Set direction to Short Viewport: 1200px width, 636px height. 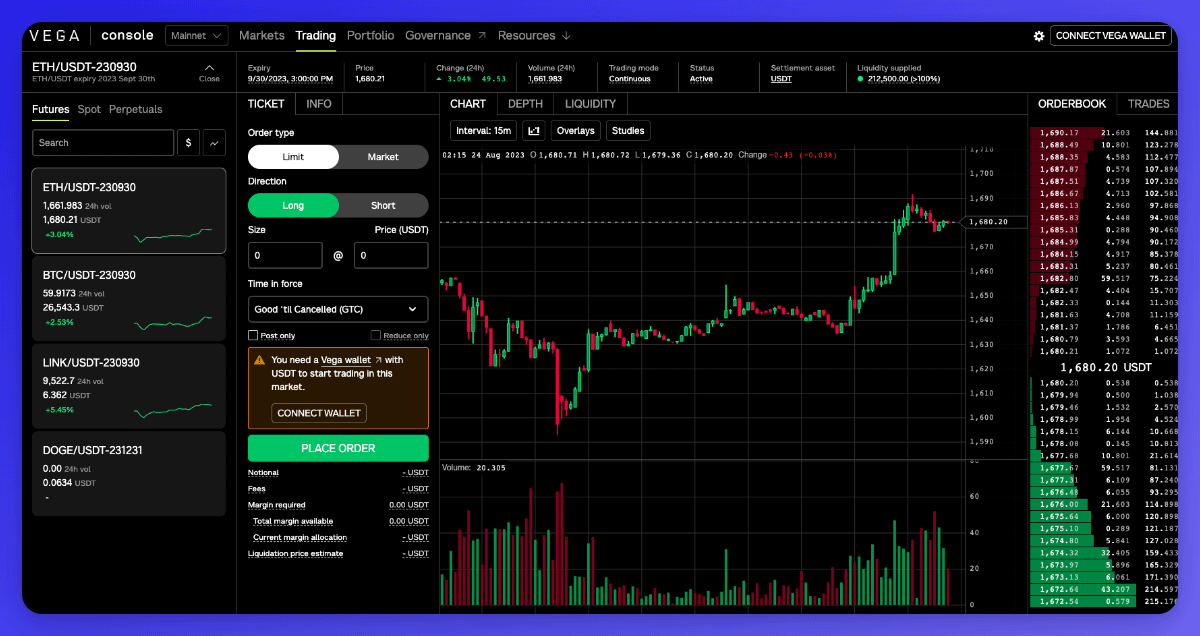pyautogui.click(x=383, y=206)
